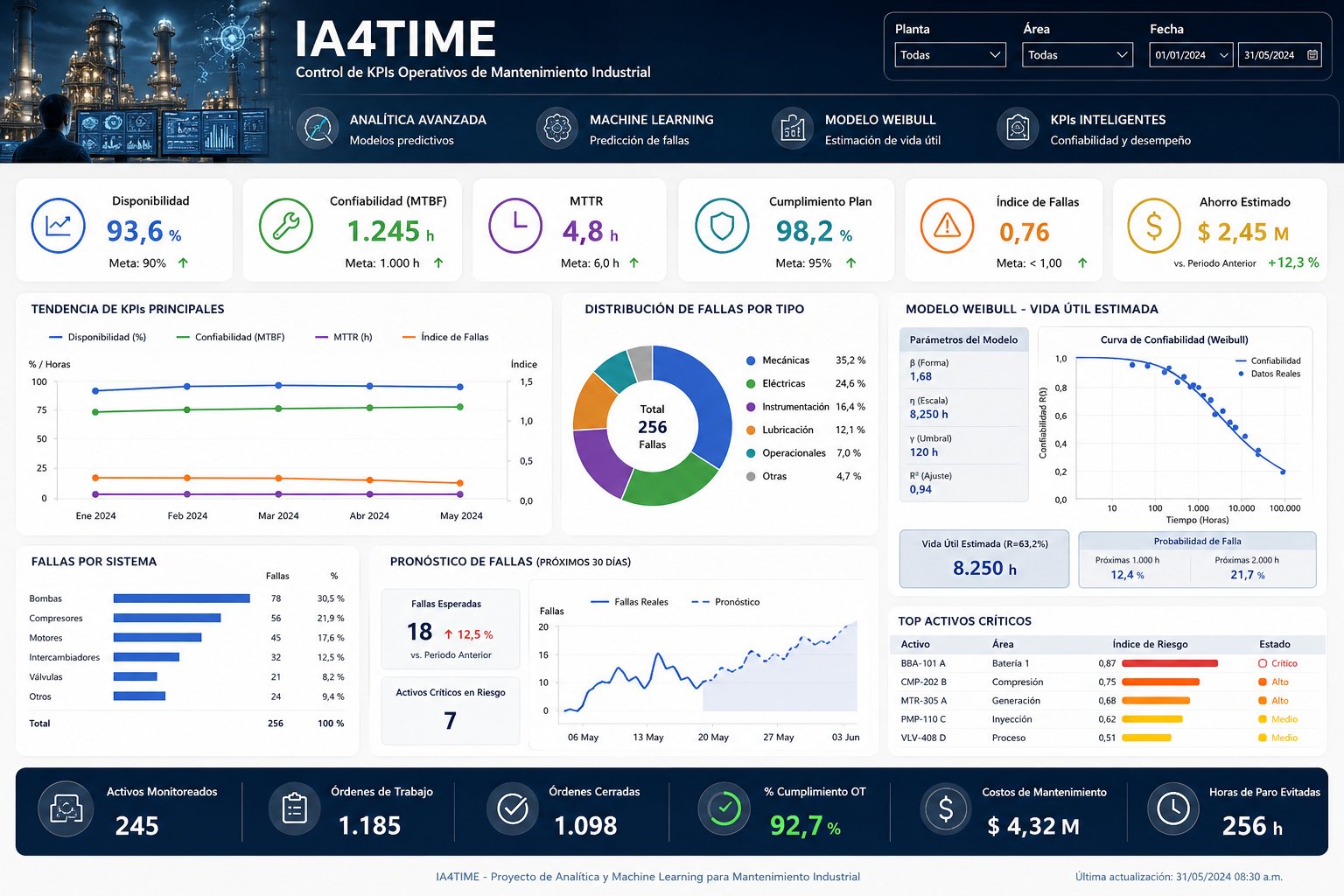This screenshot has width=1344, height=896.
Task: Click the Intercambiadores row label
Action: [65, 657]
